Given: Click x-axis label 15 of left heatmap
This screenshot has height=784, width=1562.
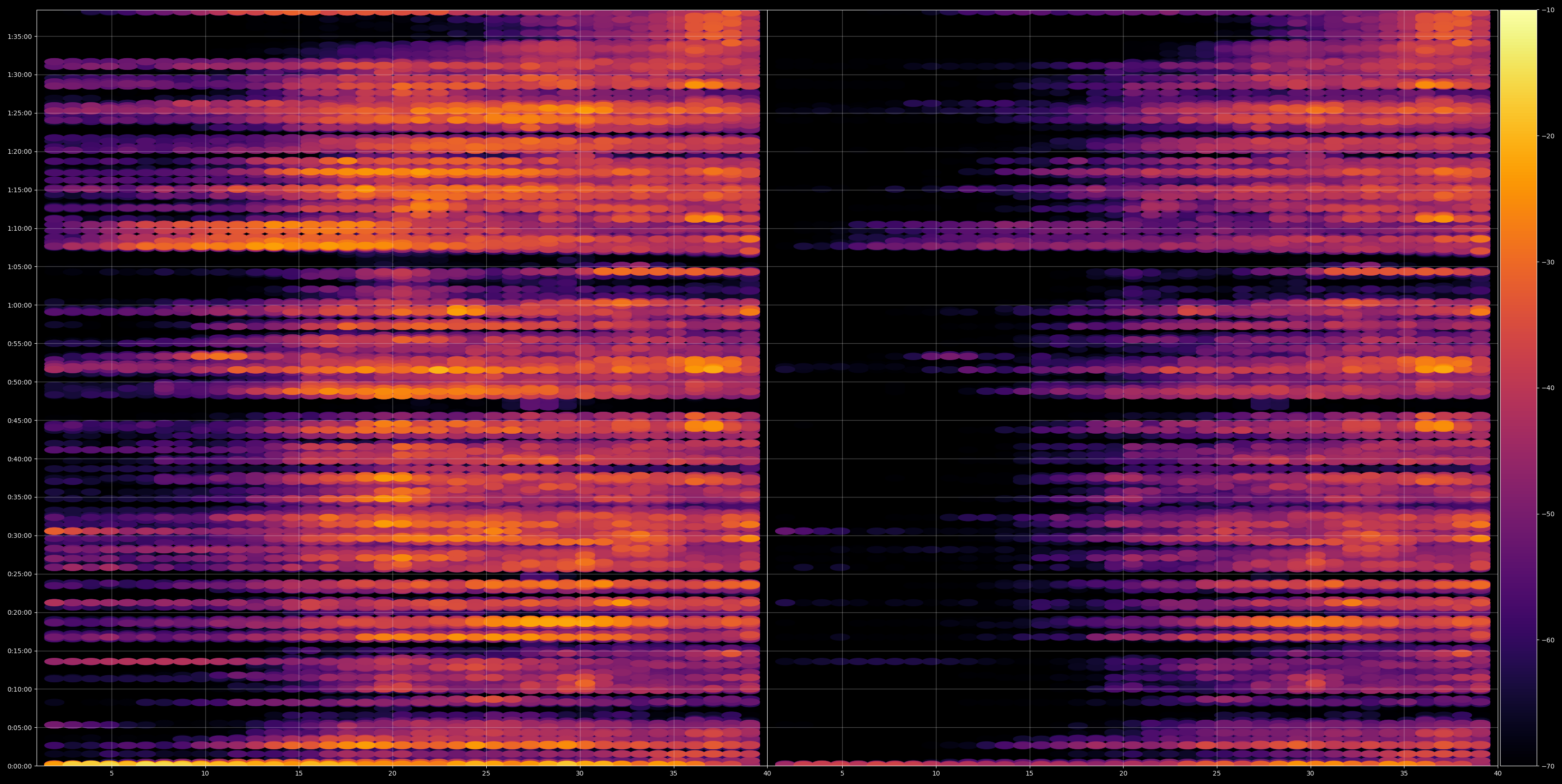Looking at the screenshot, I should 299,774.
